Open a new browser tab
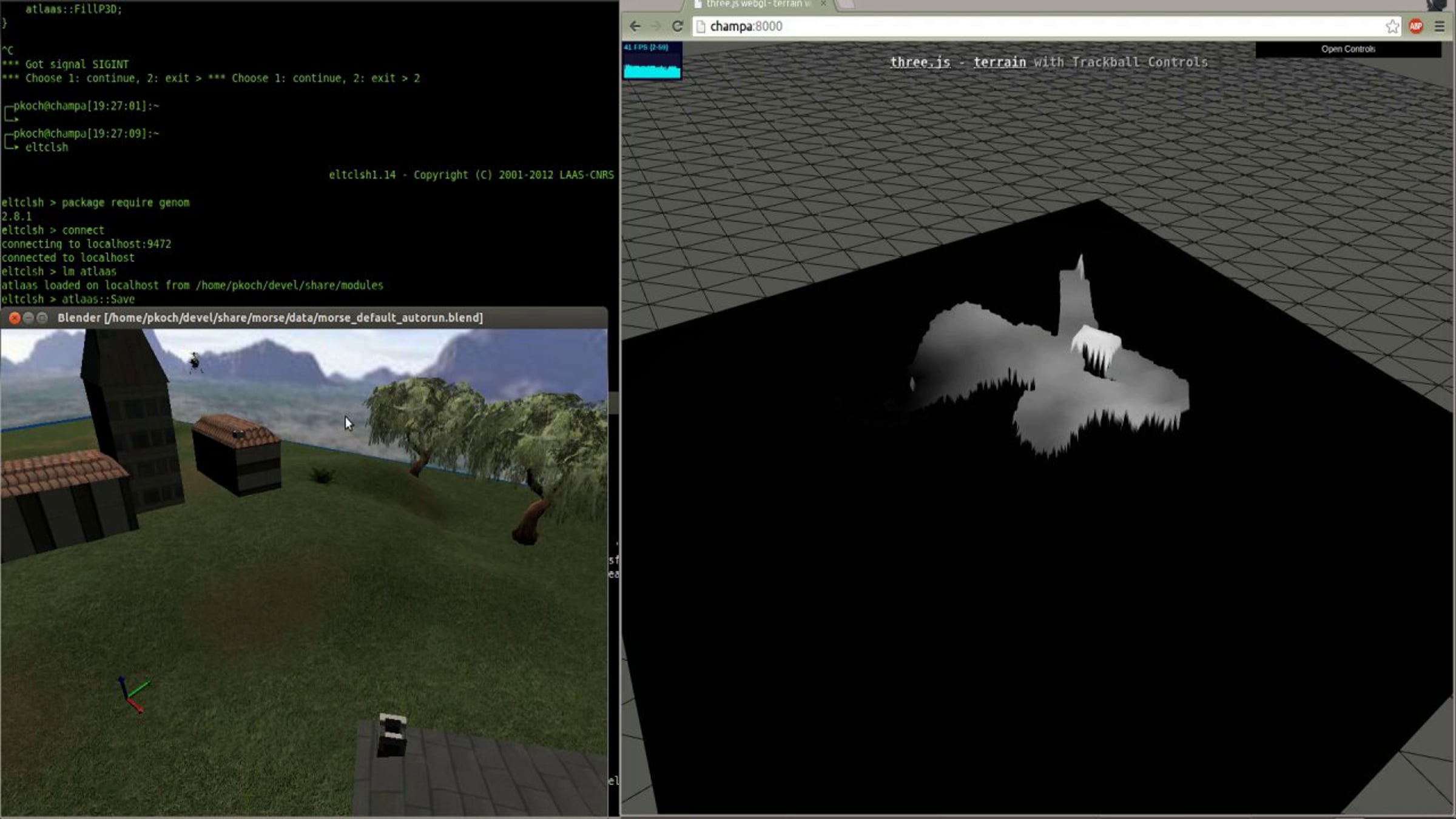Viewport: 1456px width, 819px height. (x=847, y=4)
